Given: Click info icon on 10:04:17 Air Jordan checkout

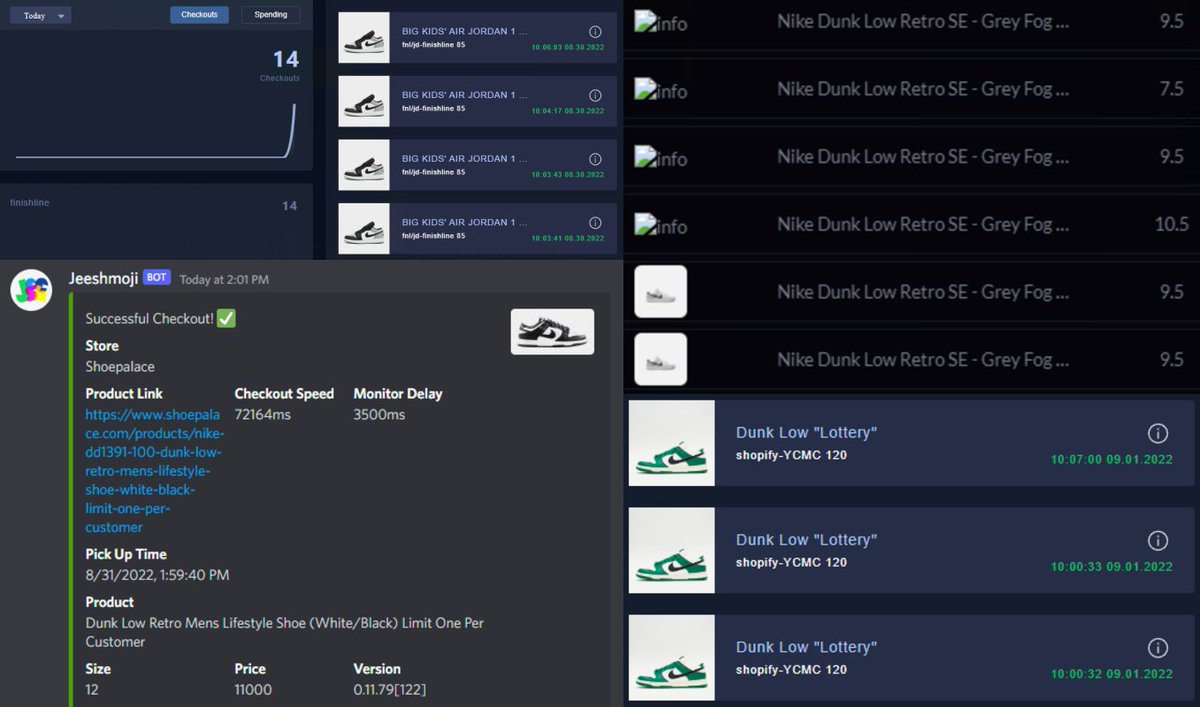Looking at the screenshot, I should (595, 95).
